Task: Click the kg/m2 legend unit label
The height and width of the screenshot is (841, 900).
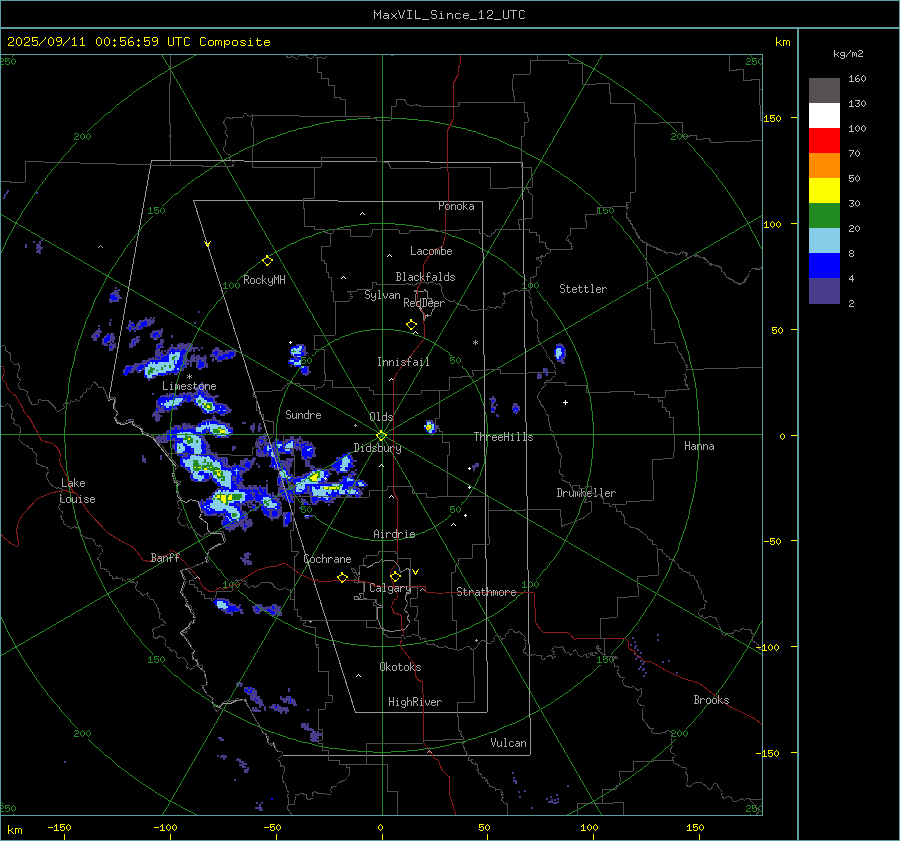Action: coord(848,53)
